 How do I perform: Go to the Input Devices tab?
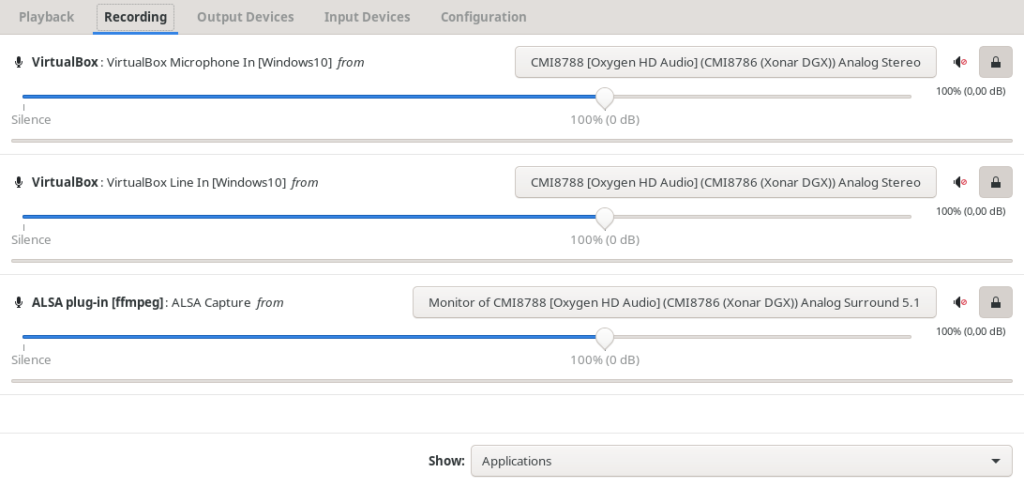[x=367, y=17]
